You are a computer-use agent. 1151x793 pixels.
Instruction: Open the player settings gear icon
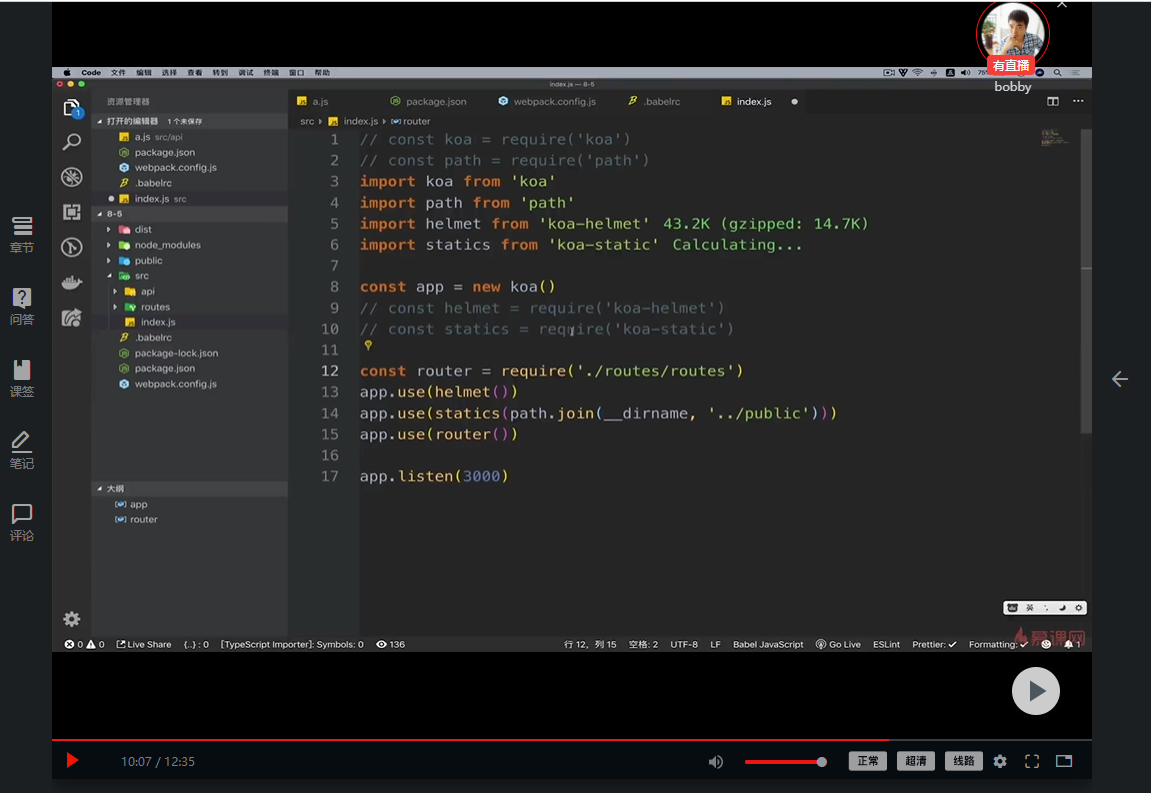point(1000,761)
